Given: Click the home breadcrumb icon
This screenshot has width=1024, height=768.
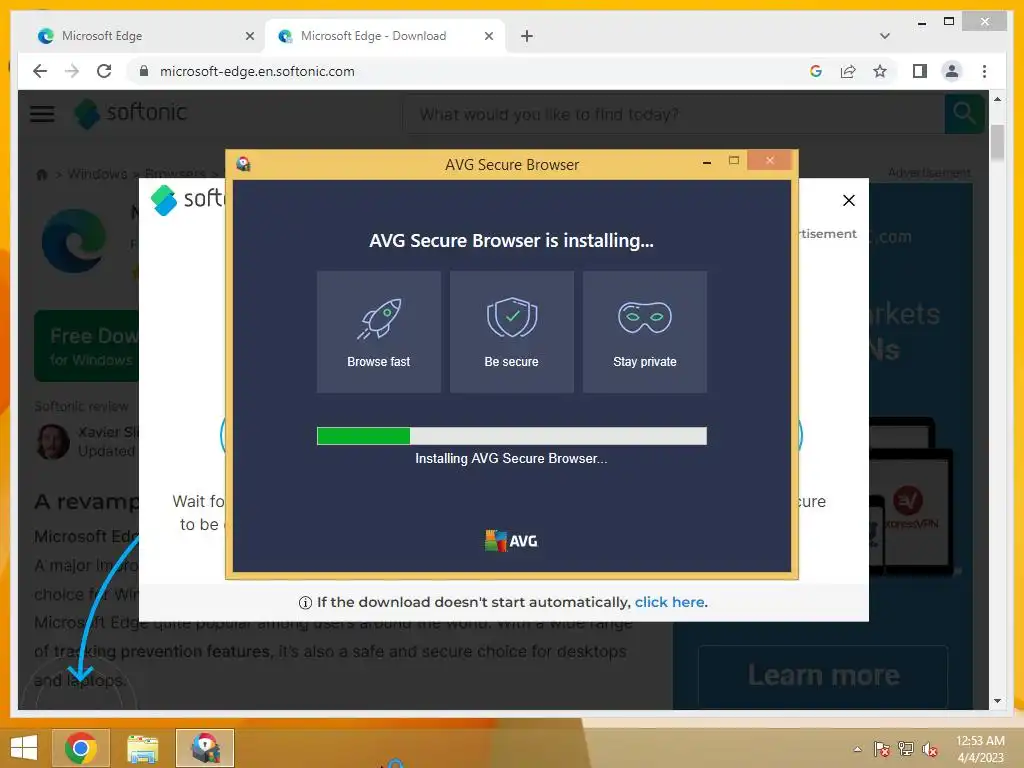Looking at the screenshot, I should pos(42,174).
